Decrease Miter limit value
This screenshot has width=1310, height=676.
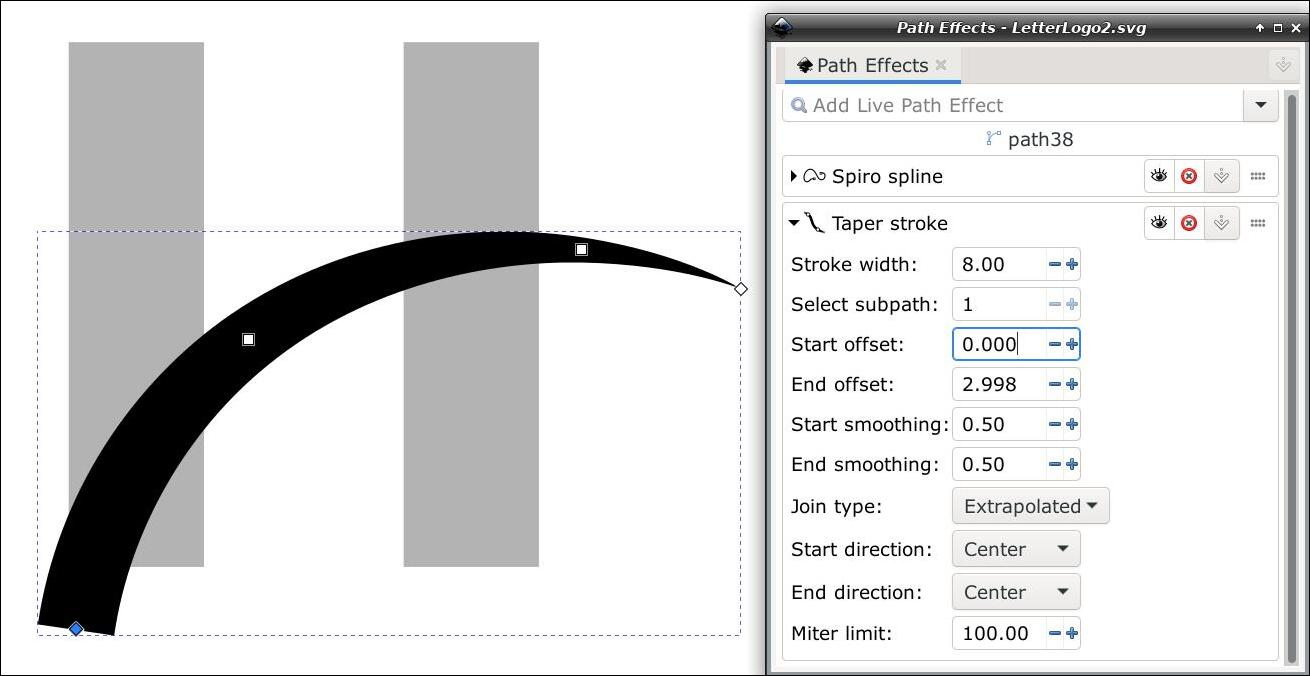point(1054,633)
